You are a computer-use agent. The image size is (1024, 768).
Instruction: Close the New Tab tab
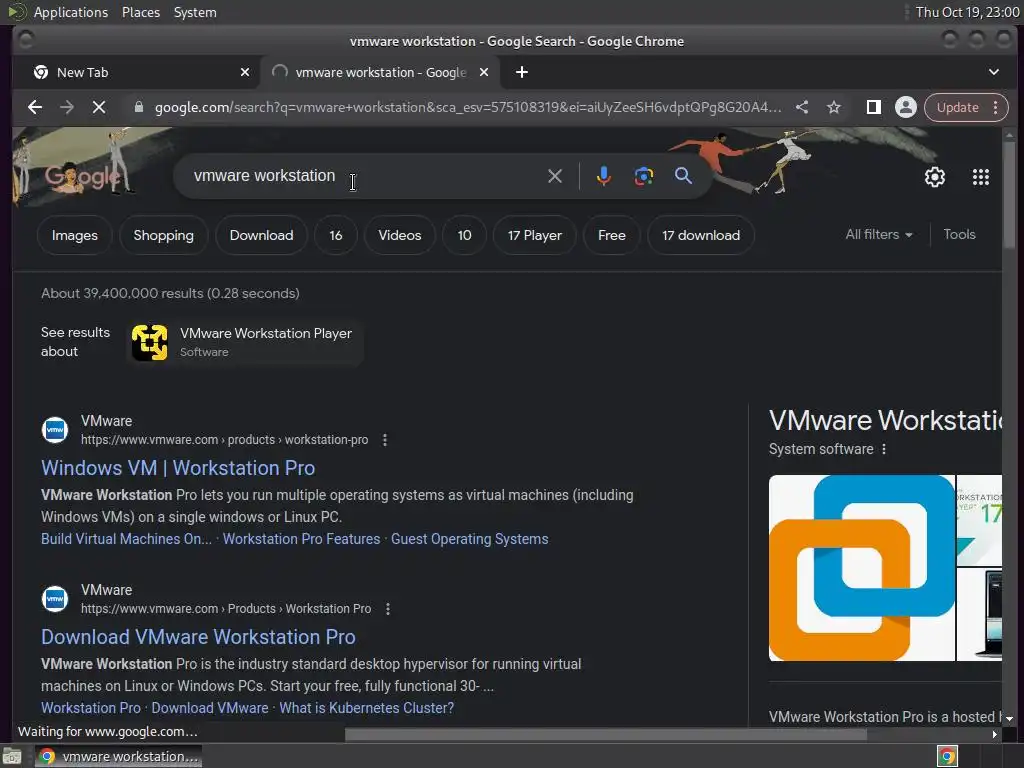pyautogui.click(x=245, y=72)
